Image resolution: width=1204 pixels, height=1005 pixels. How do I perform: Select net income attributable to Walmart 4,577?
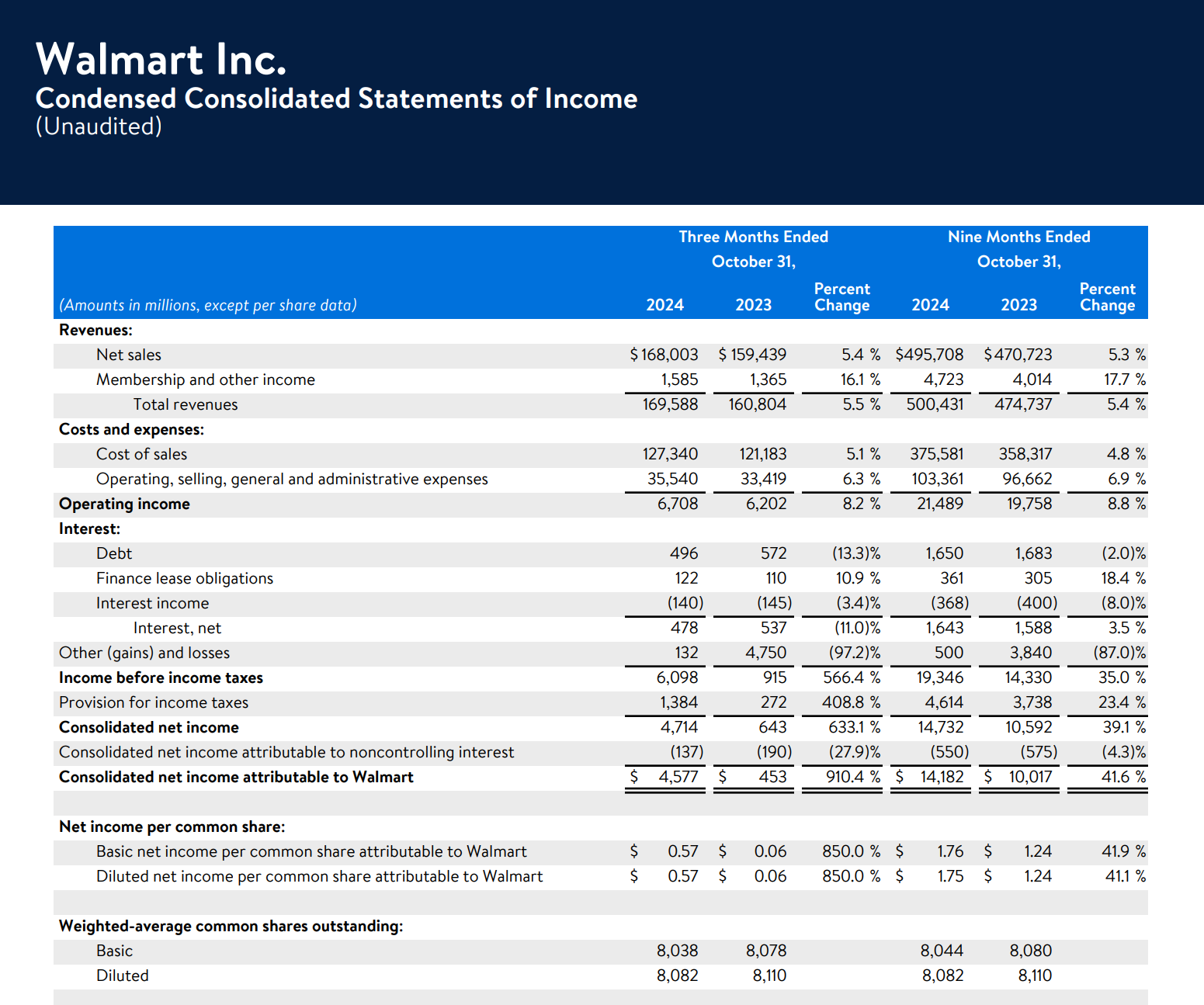tap(678, 777)
